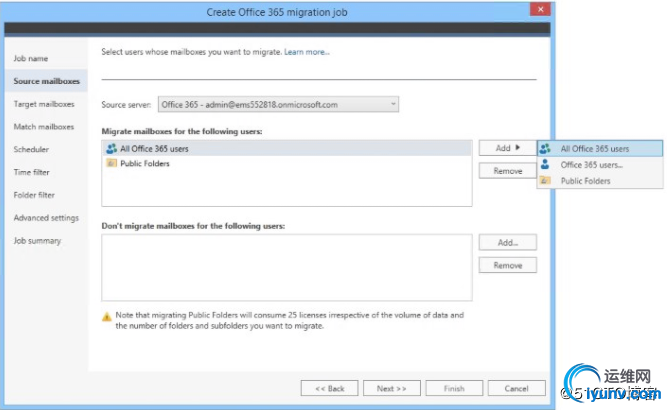The image size is (667, 410).
Task: Click Add... button for exclusion list
Action: (x=507, y=242)
